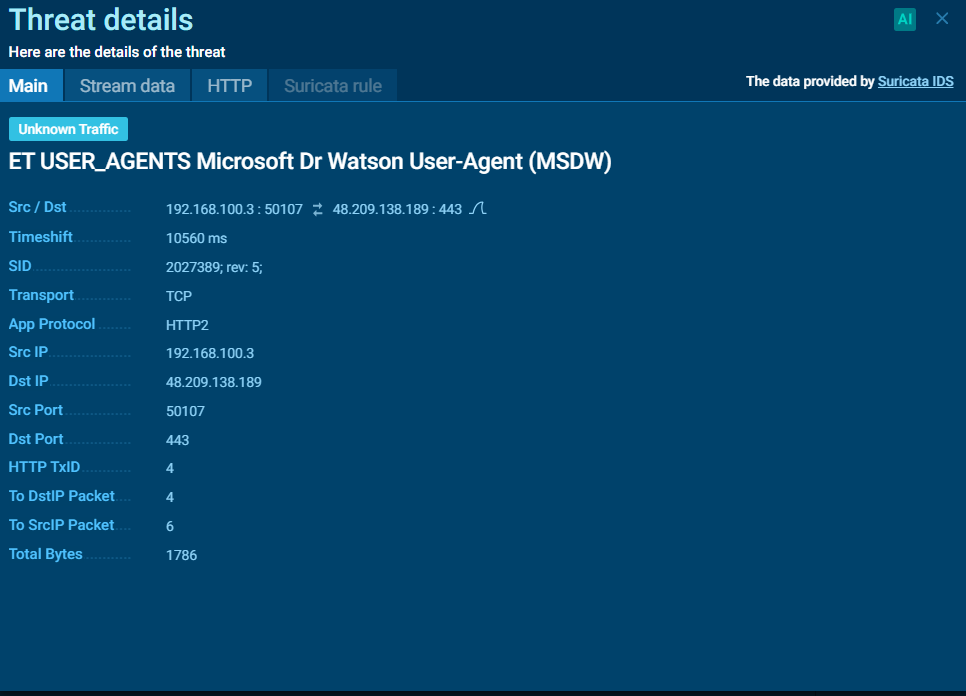Click the Src Port field label
The image size is (966, 696).
(x=36, y=410)
